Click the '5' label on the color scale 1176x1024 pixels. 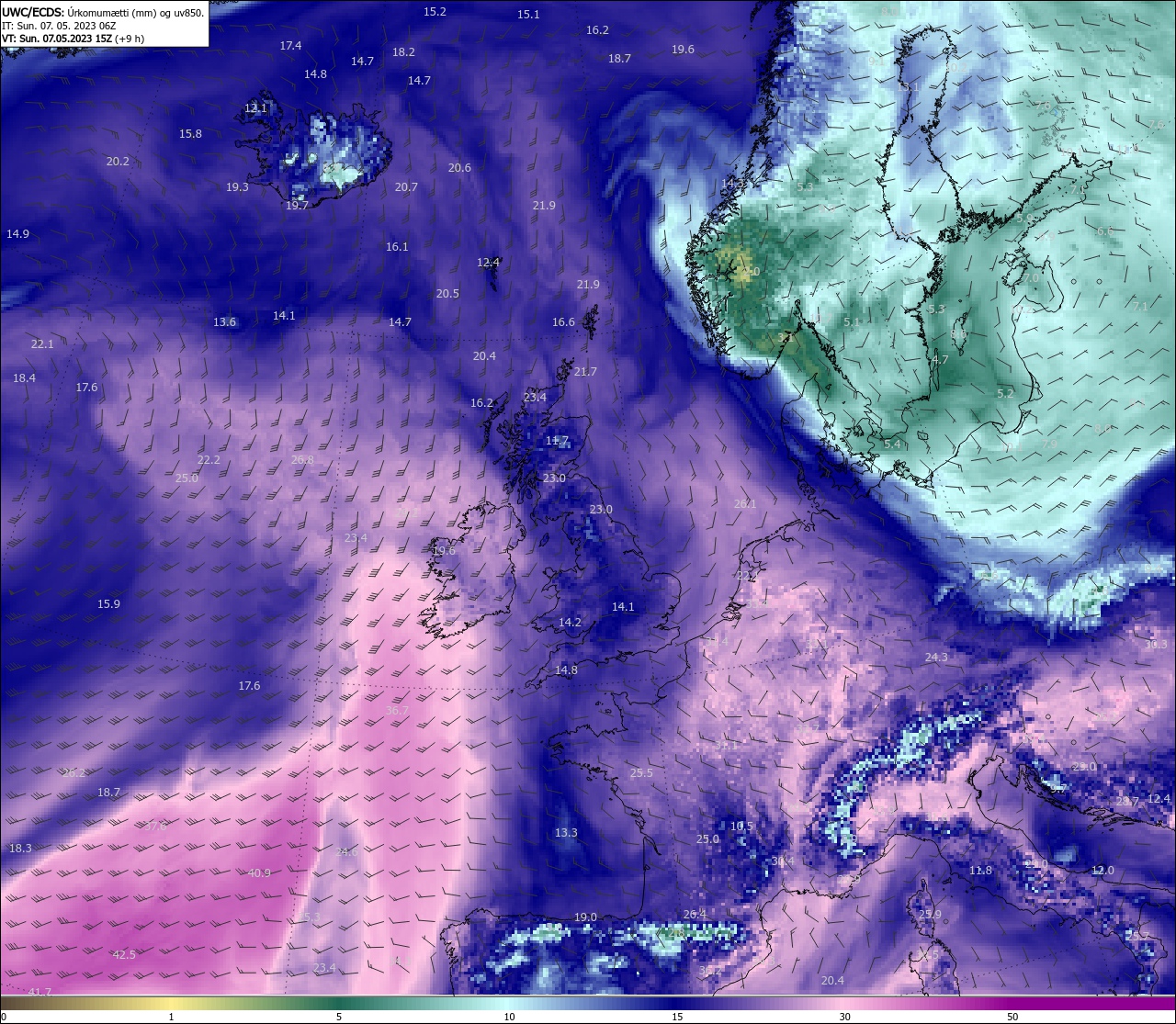click(339, 1017)
